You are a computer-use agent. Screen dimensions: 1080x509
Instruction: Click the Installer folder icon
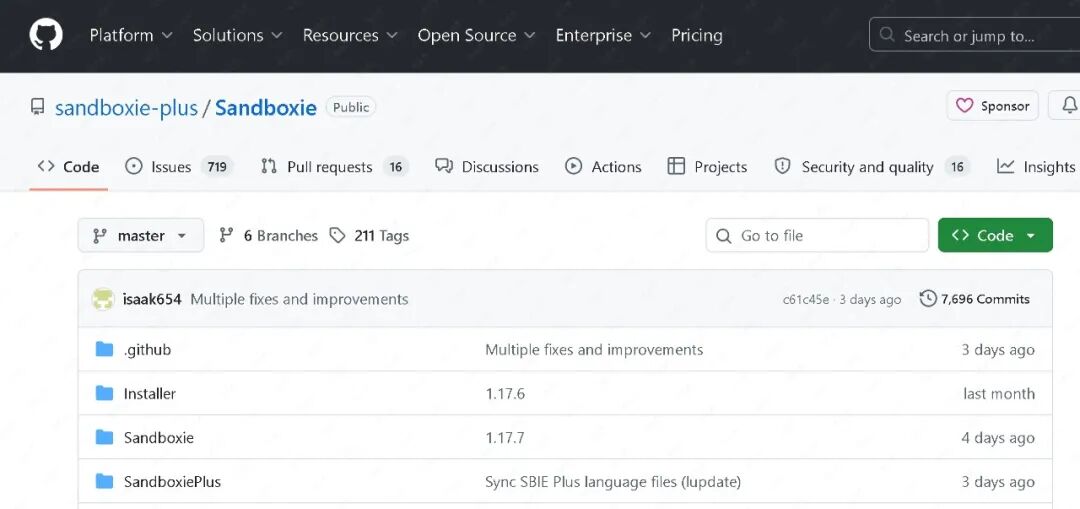coord(104,393)
